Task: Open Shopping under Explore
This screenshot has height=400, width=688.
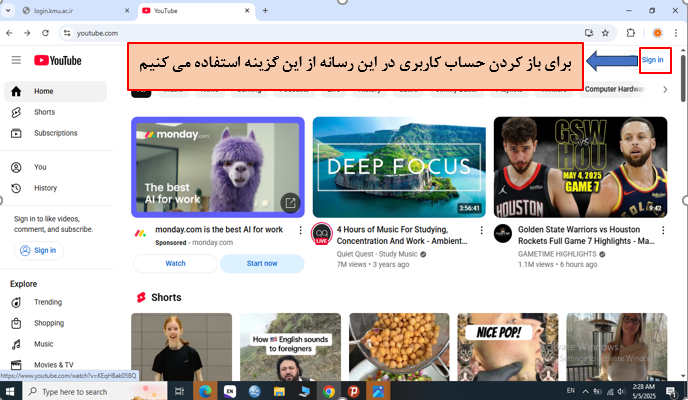Action: click(x=48, y=323)
